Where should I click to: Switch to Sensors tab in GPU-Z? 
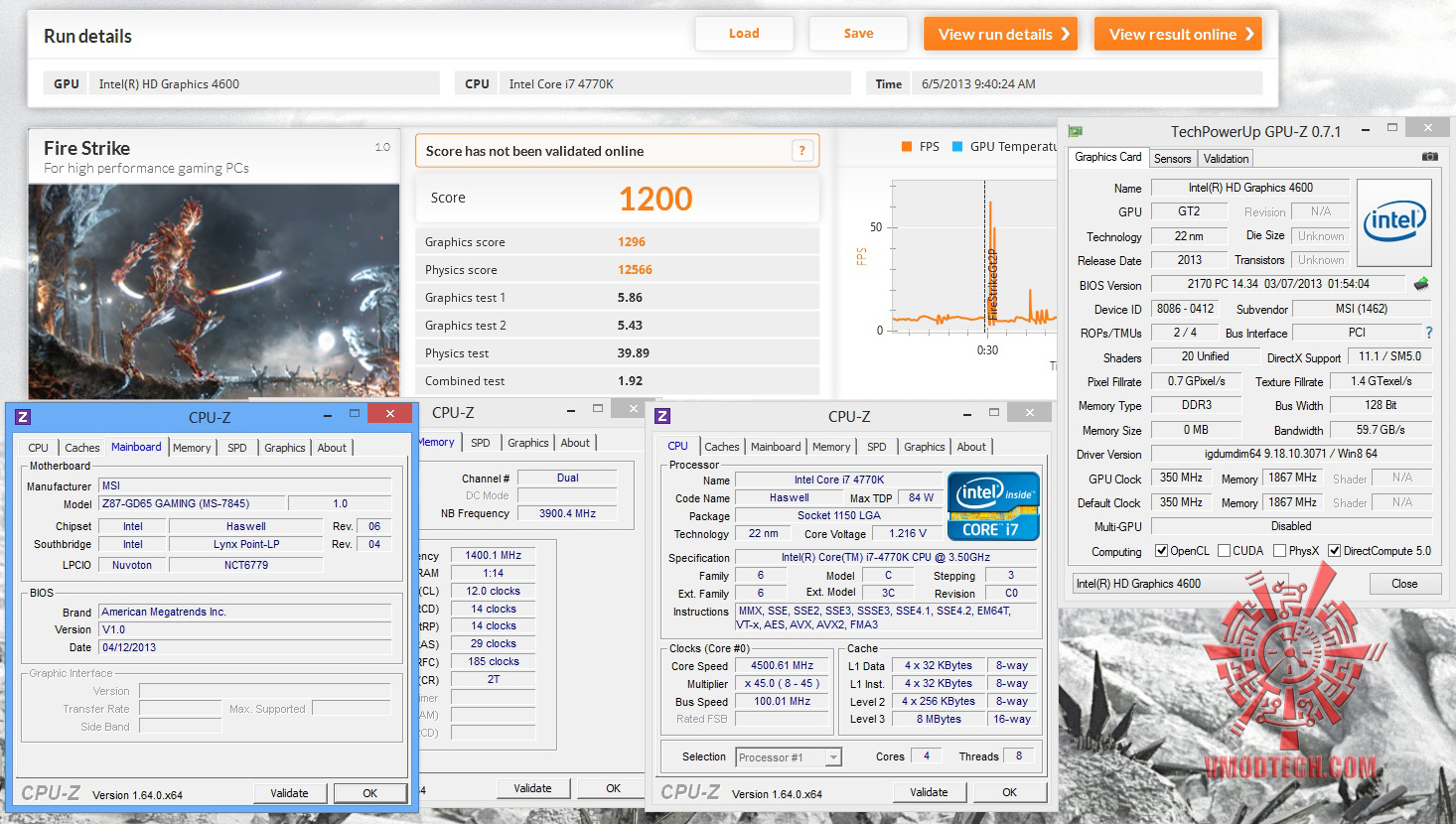point(1172,159)
